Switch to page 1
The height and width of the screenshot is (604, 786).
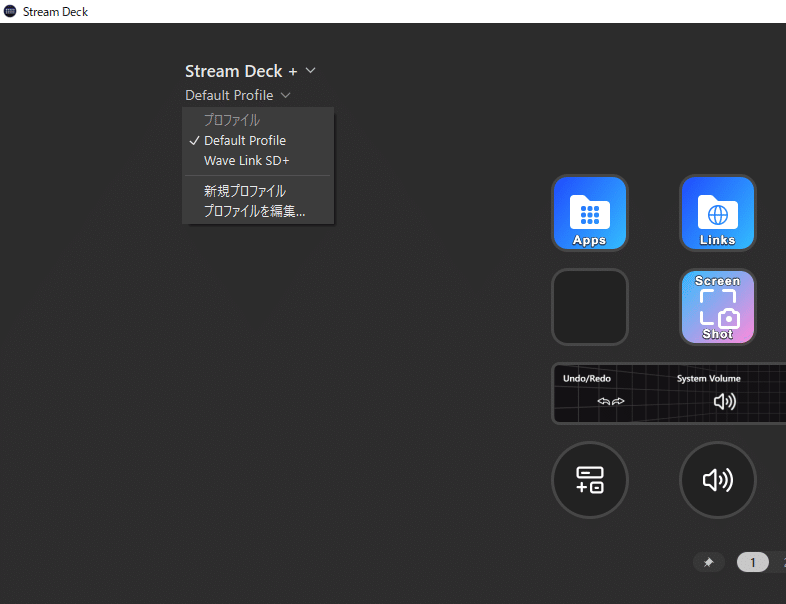click(752, 562)
